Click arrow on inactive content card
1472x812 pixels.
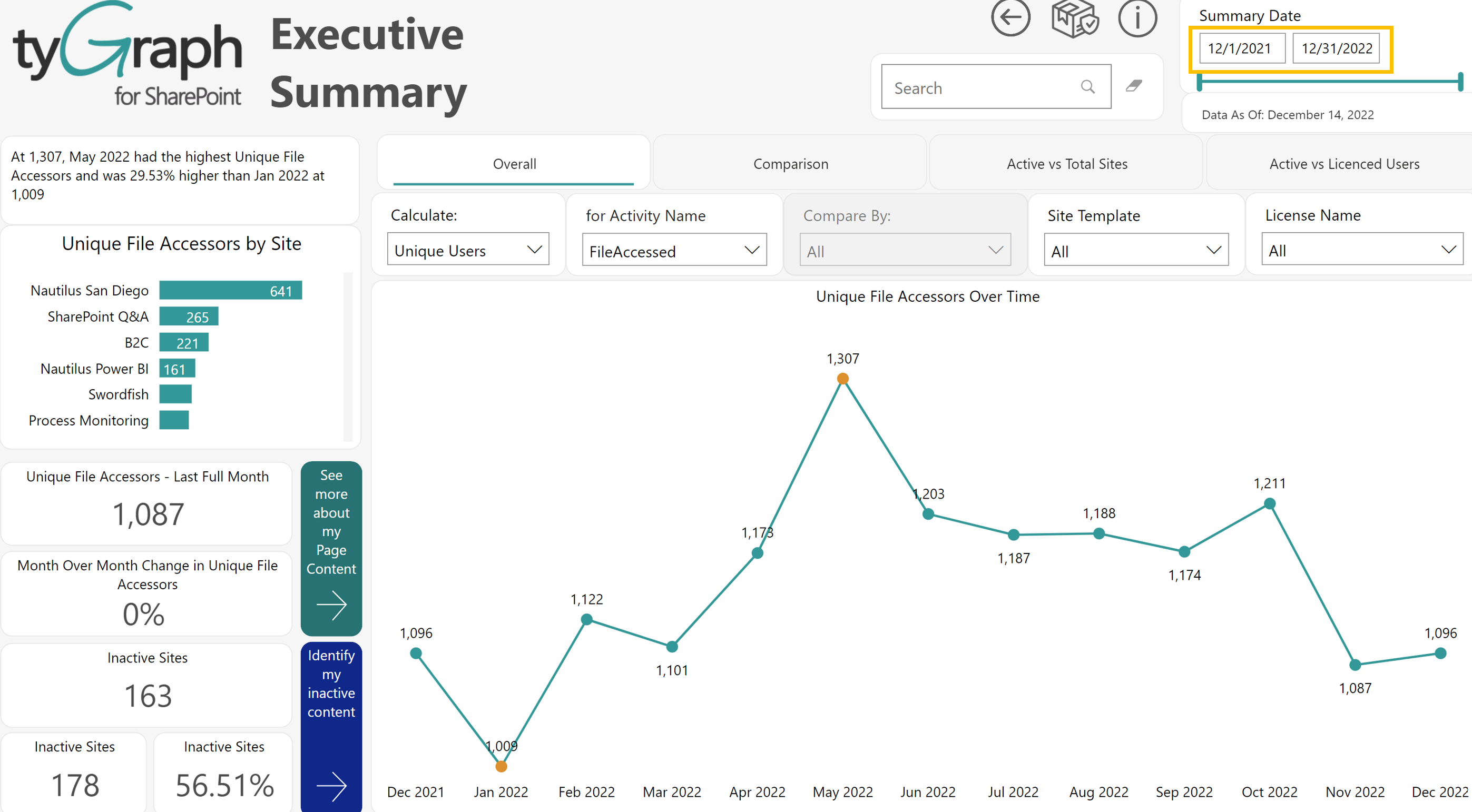pyautogui.click(x=331, y=786)
